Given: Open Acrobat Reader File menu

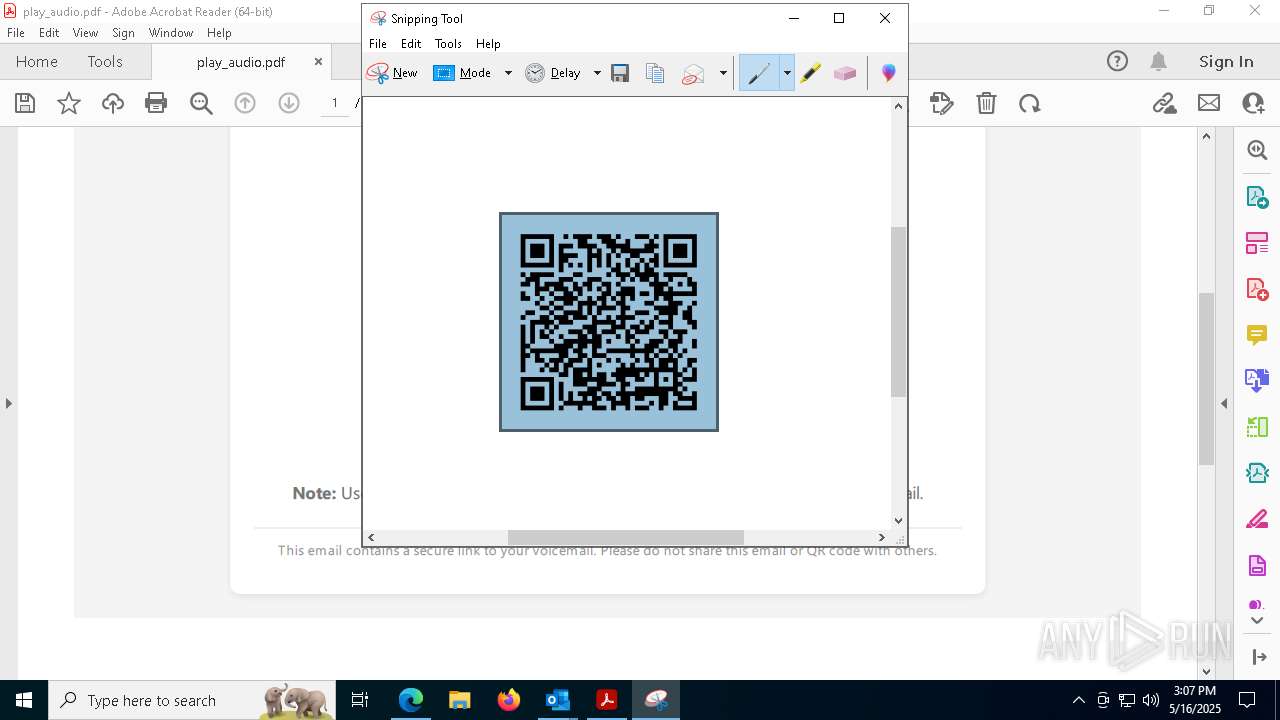Looking at the screenshot, I should point(16,33).
